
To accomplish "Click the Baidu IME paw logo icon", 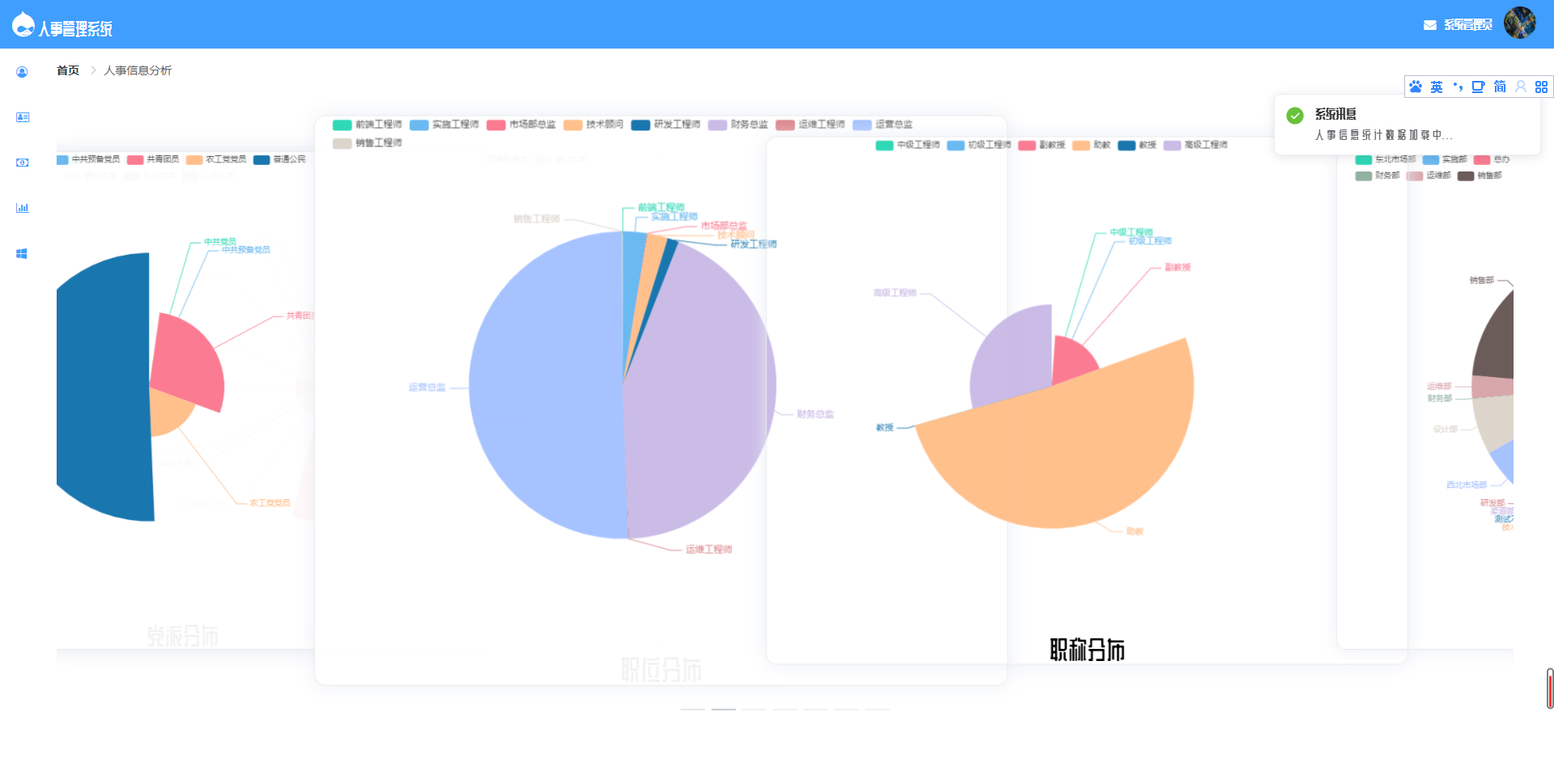I will tap(1416, 87).
